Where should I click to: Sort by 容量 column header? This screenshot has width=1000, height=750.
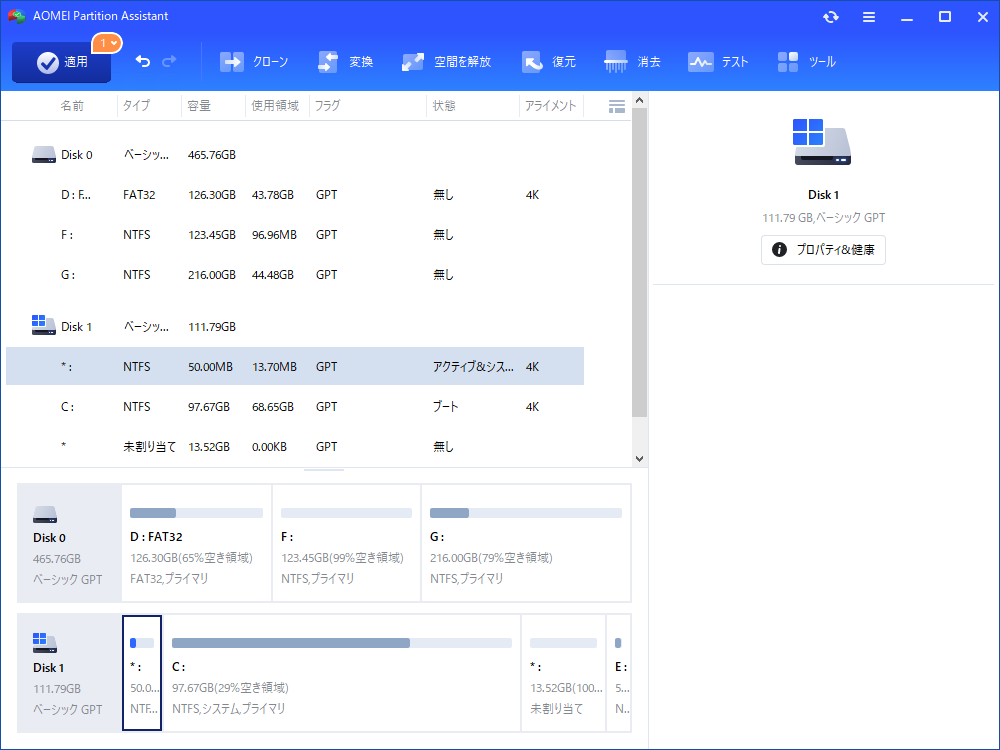tap(198, 106)
